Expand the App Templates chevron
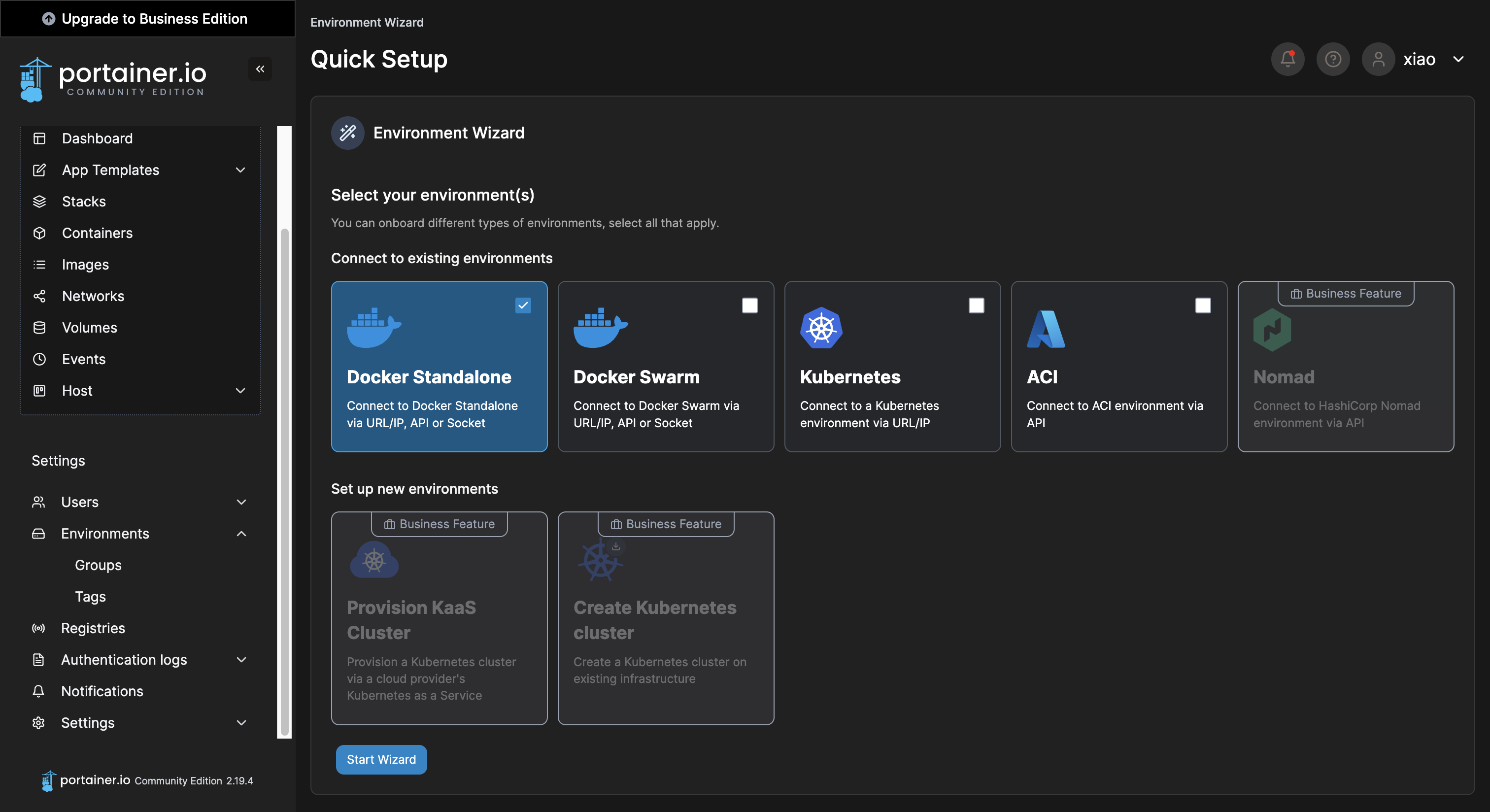Viewport: 1490px width, 812px height. coord(240,170)
